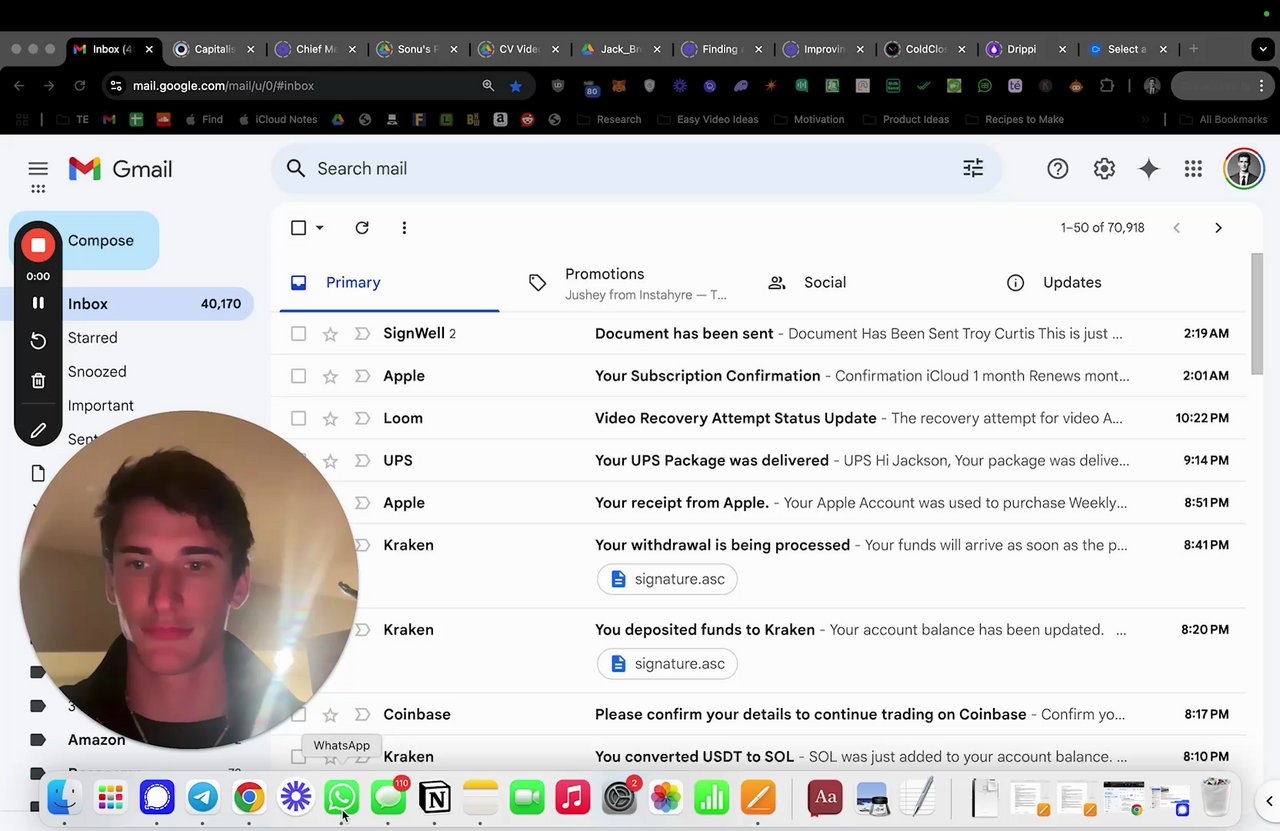Open Gmail Support help icon
The width and height of the screenshot is (1280, 831).
pyautogui.click(x=1057, y=169)
